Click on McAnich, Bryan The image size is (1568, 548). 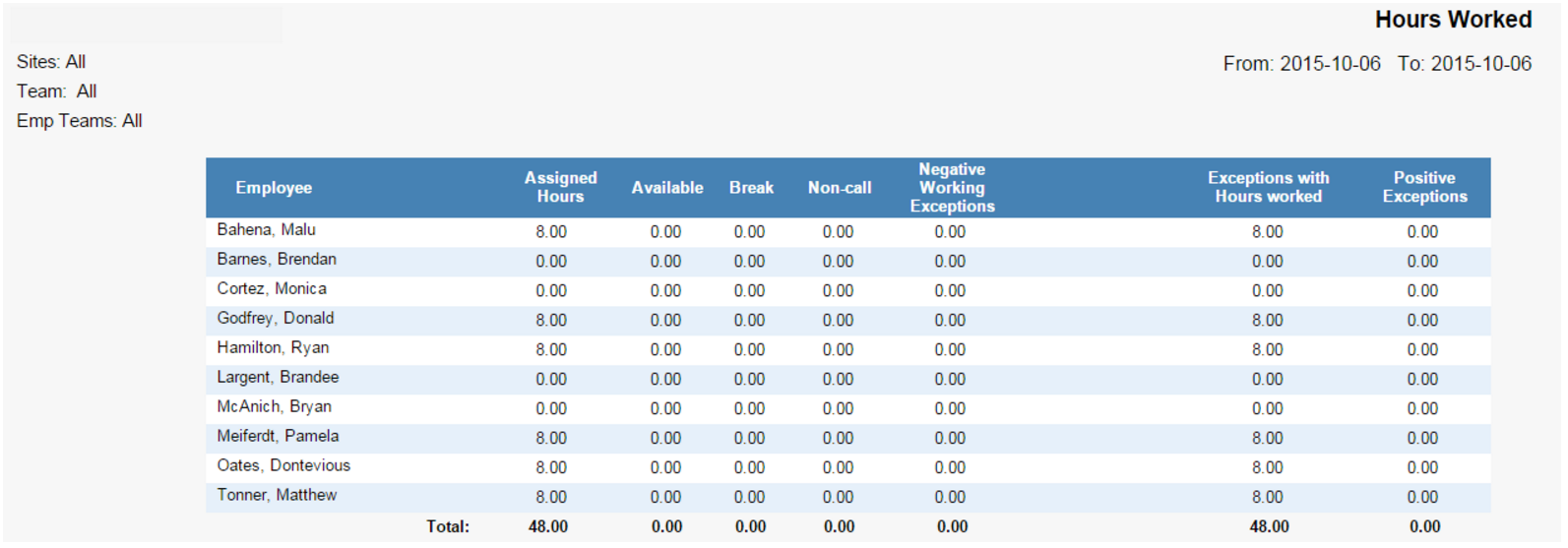click(274, 407)
